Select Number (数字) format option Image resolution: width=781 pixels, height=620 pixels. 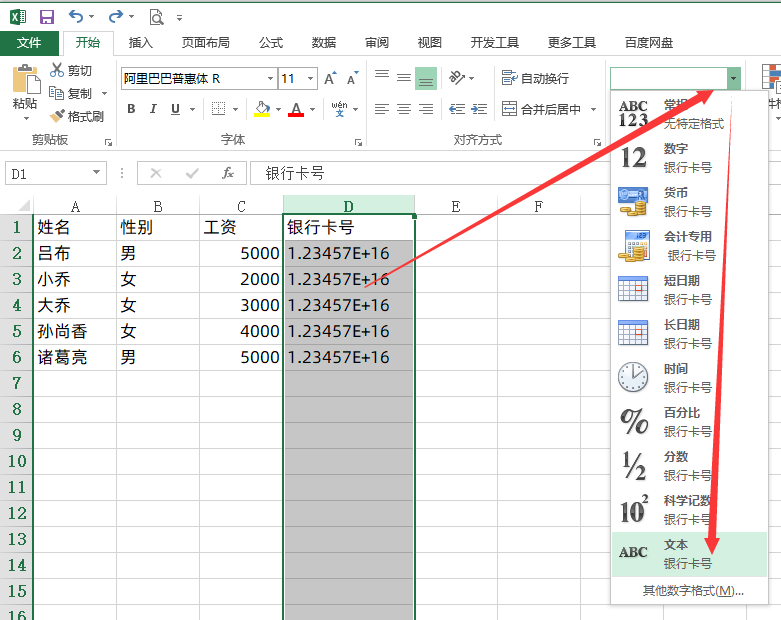pos(689,158)
